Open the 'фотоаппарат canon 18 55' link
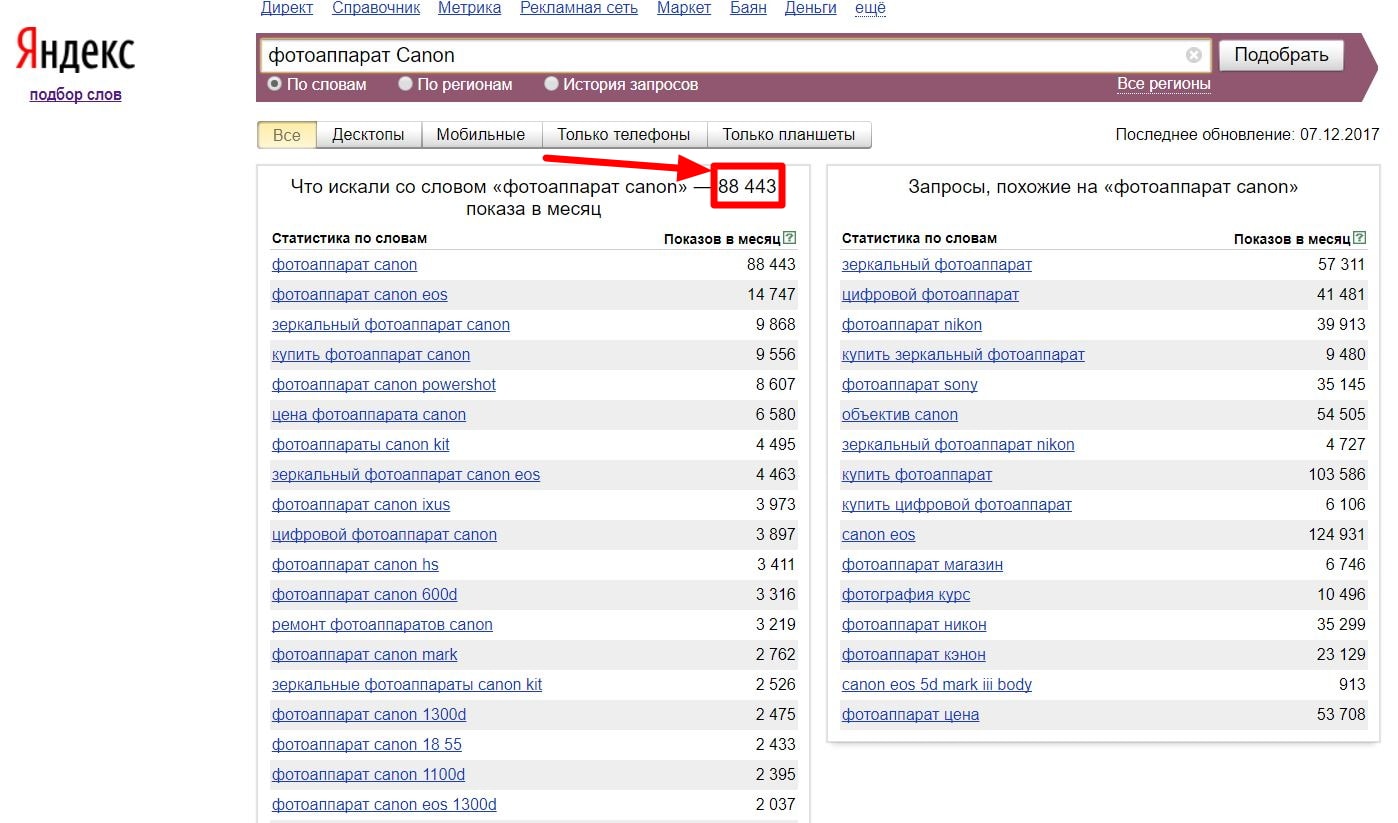Viewport: 1398px width, 823px height. (367, 745)
